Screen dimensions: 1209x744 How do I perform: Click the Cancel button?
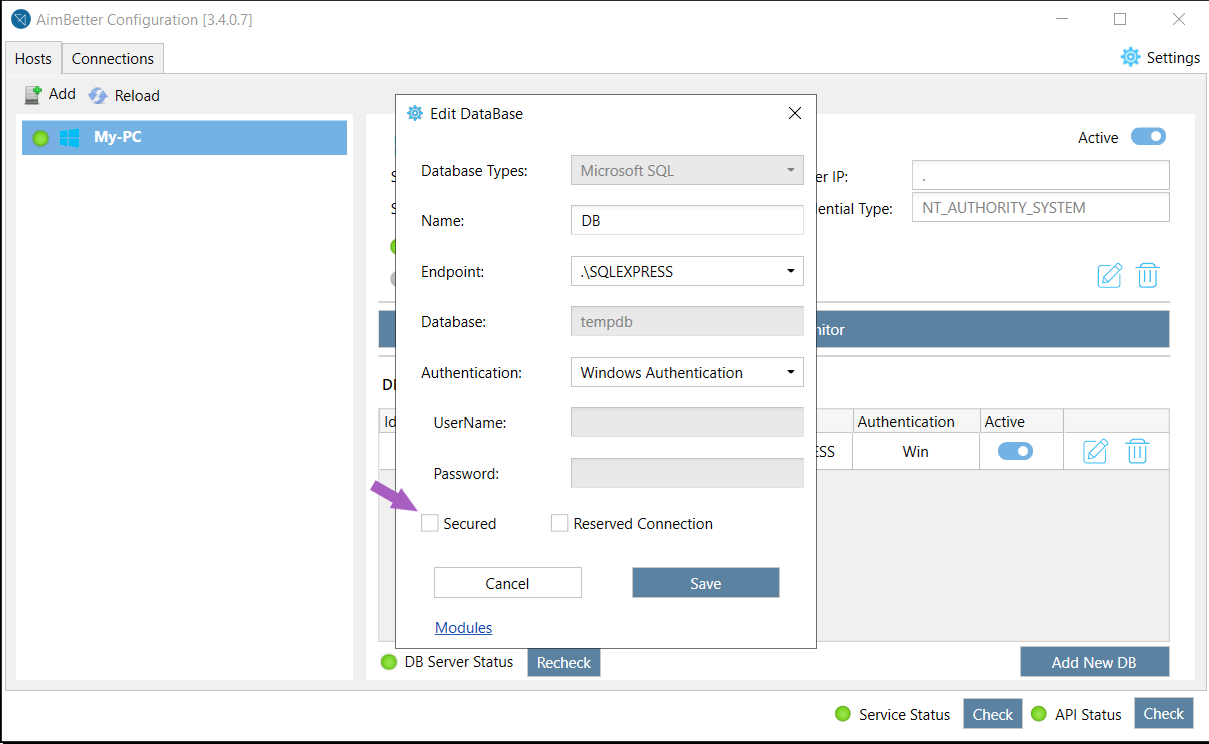point(507,583)
